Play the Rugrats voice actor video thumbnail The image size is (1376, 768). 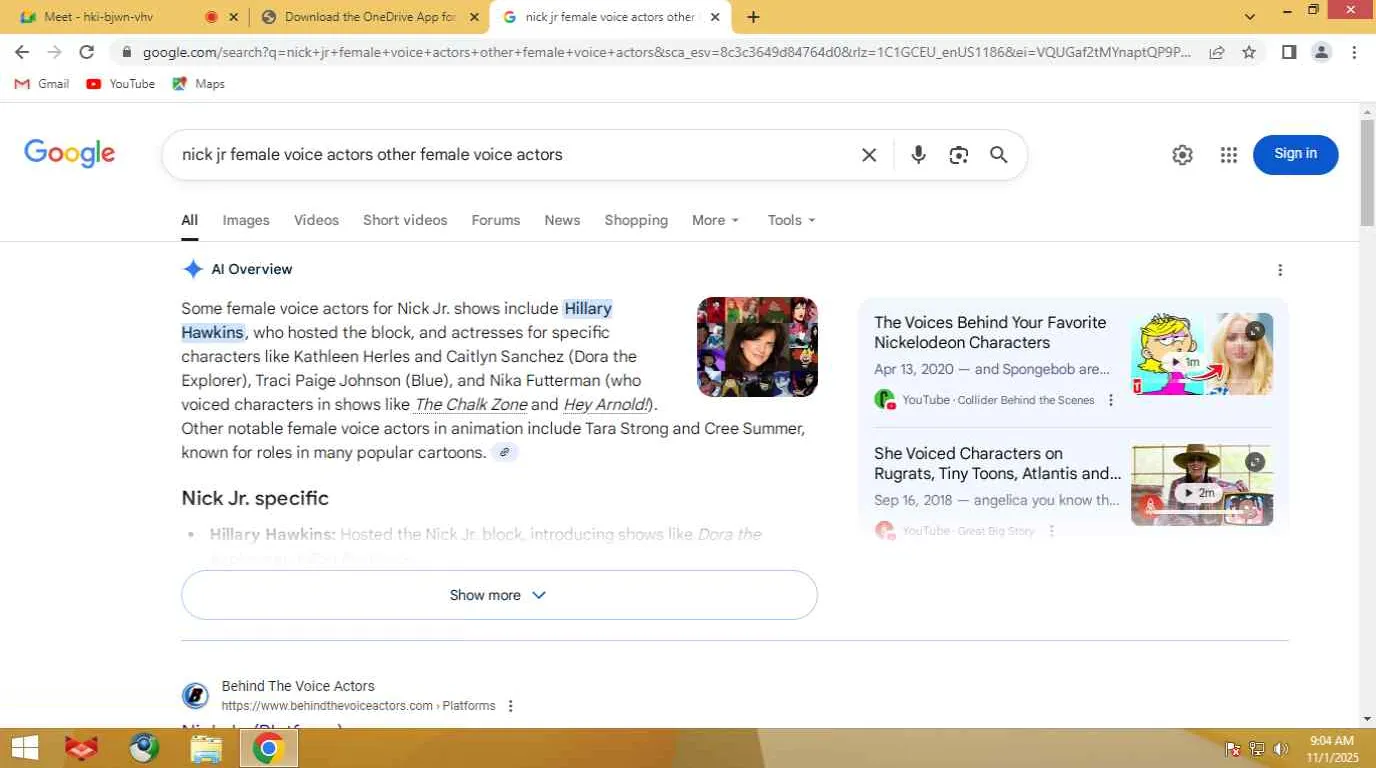(1202, 485)
